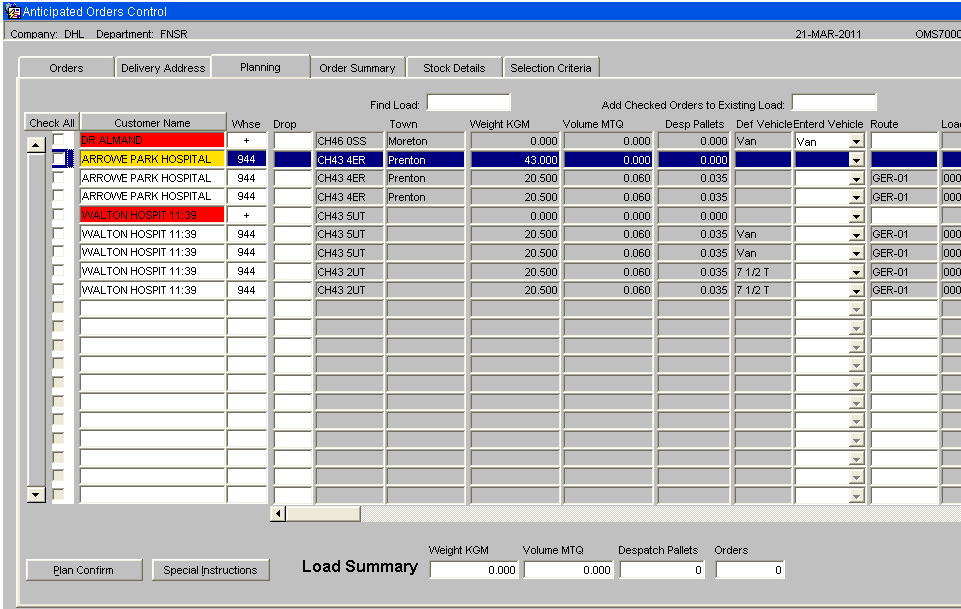This screenshot has width=961, height=609.
Task: Click the horizontal scrollbar thumb
Action: click(323, 513)
